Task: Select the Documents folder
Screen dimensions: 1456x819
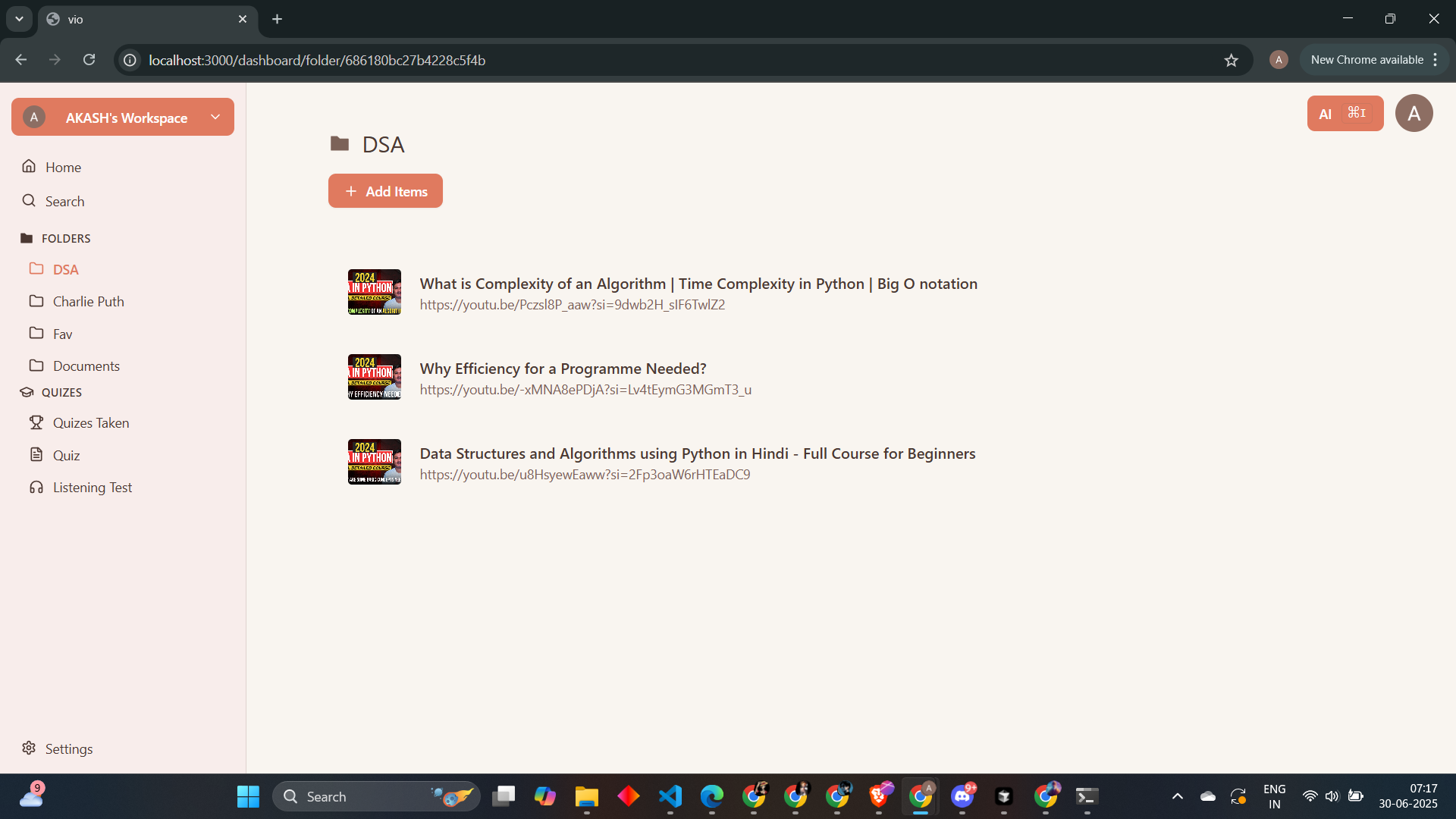Action: tap(86, 366)
